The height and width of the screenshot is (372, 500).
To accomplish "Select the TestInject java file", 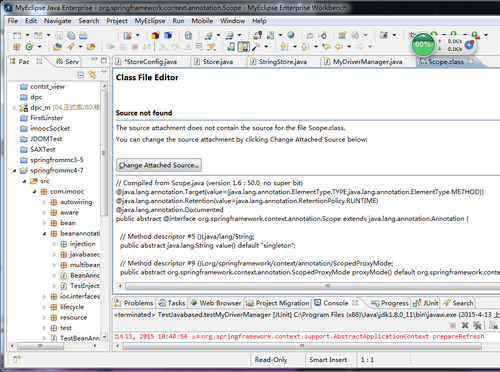I will 80,286.
